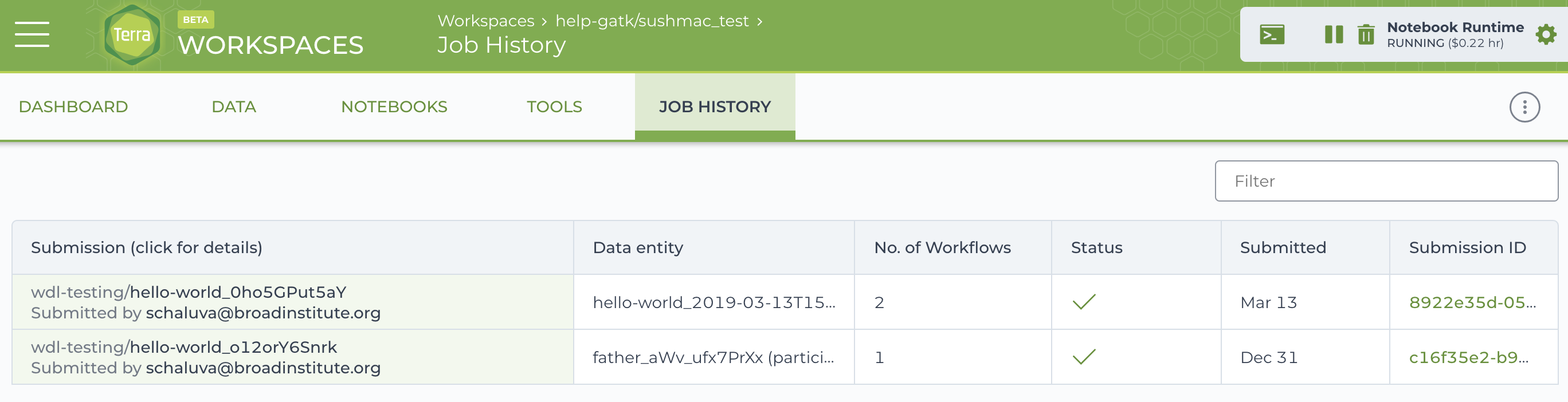Click the Terra hexagon logo
The image size is (1568, 402).
tap(132, 35)
